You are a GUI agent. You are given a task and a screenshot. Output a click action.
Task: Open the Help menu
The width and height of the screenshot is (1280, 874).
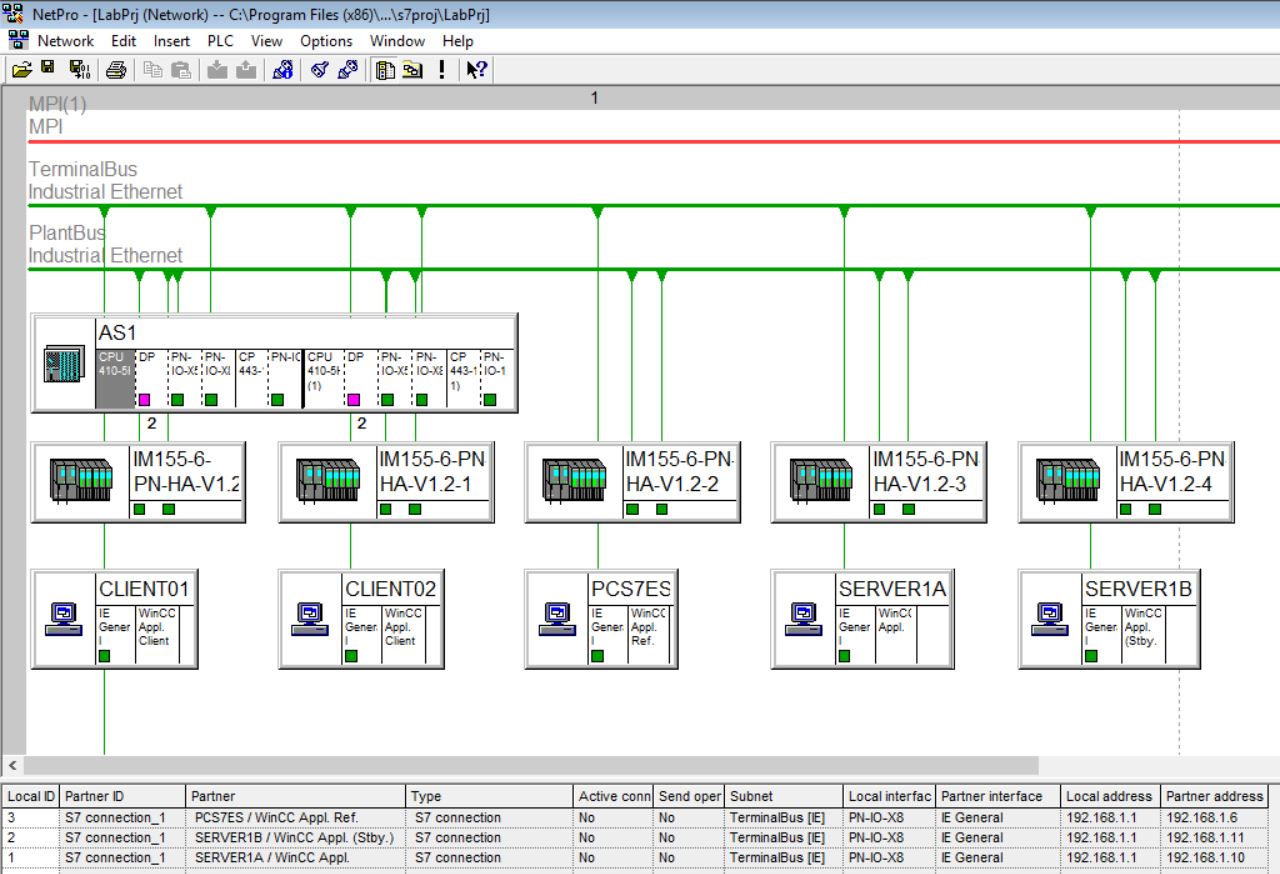[458, 41]
